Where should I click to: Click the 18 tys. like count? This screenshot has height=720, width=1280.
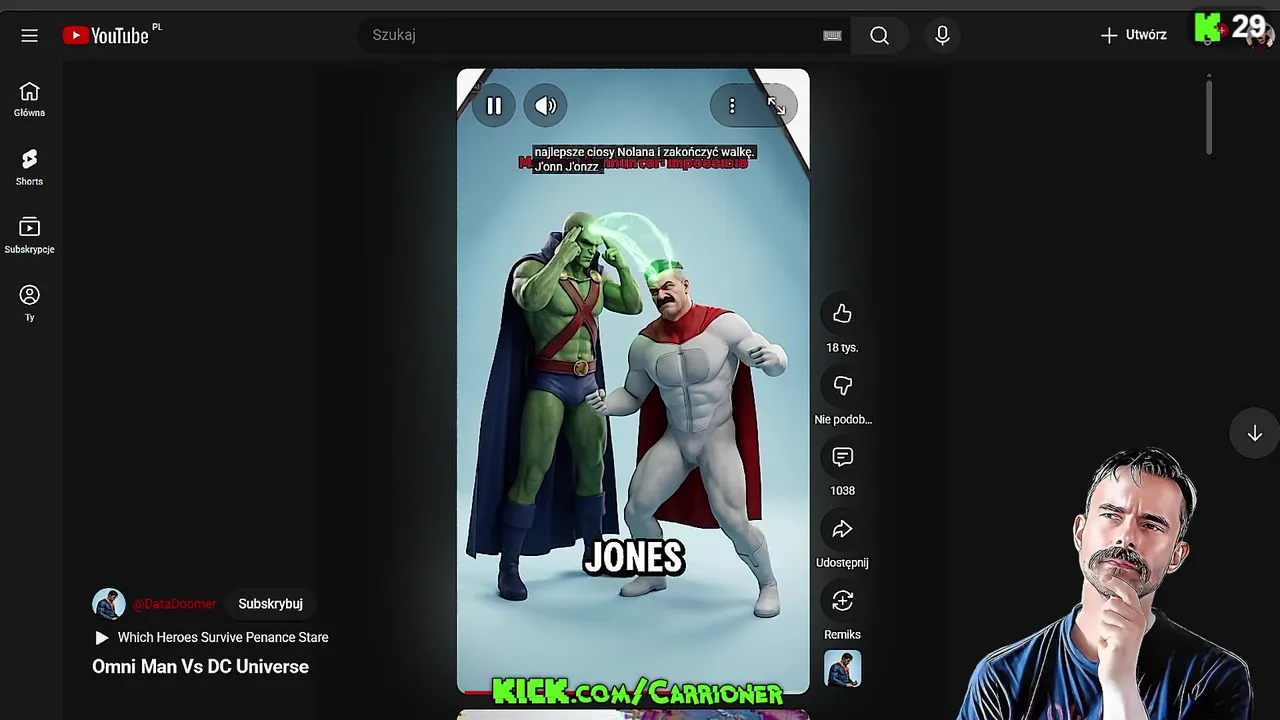pyautogui.click(x=842, y=348)
